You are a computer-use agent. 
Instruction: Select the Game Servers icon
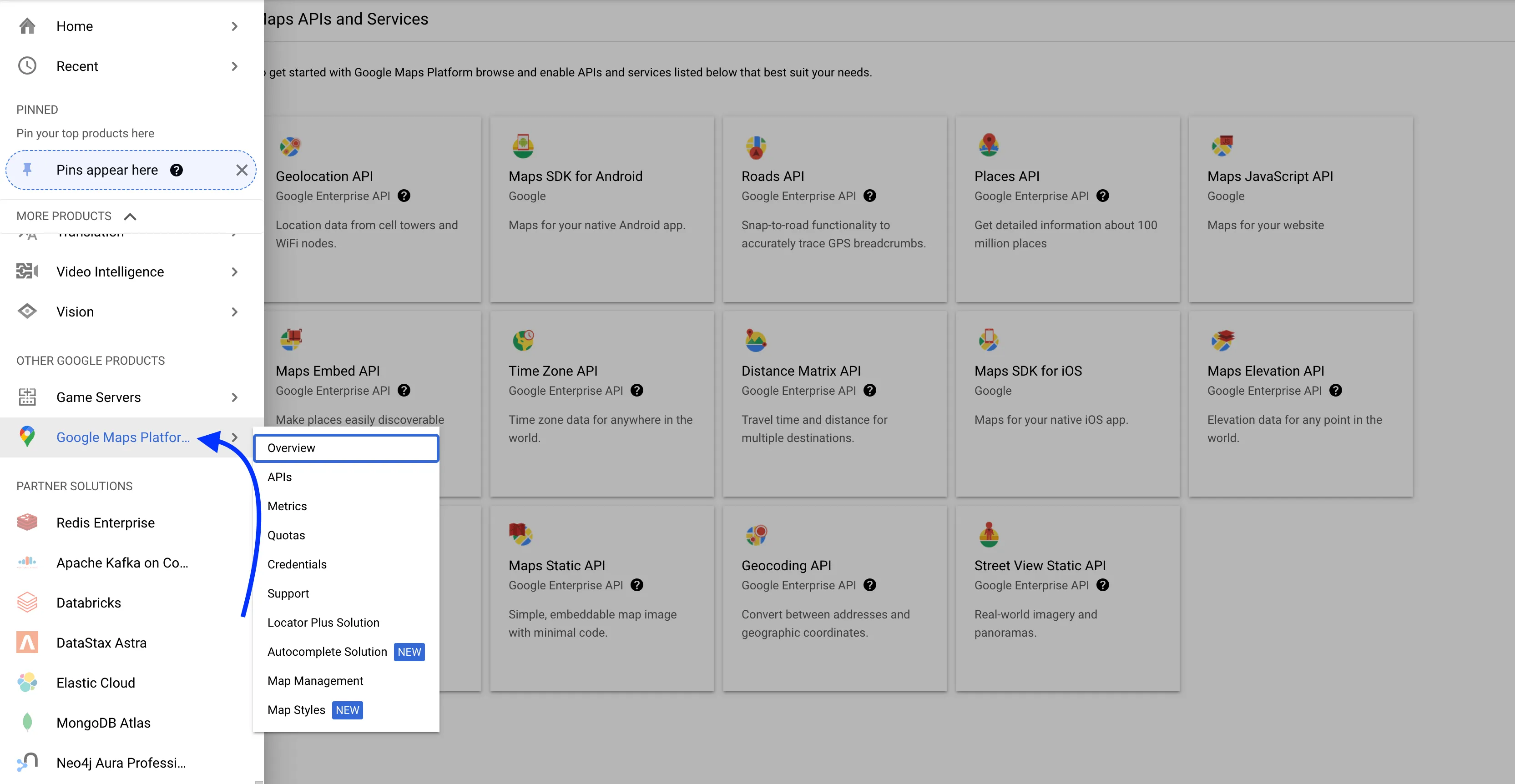[27, 397]
